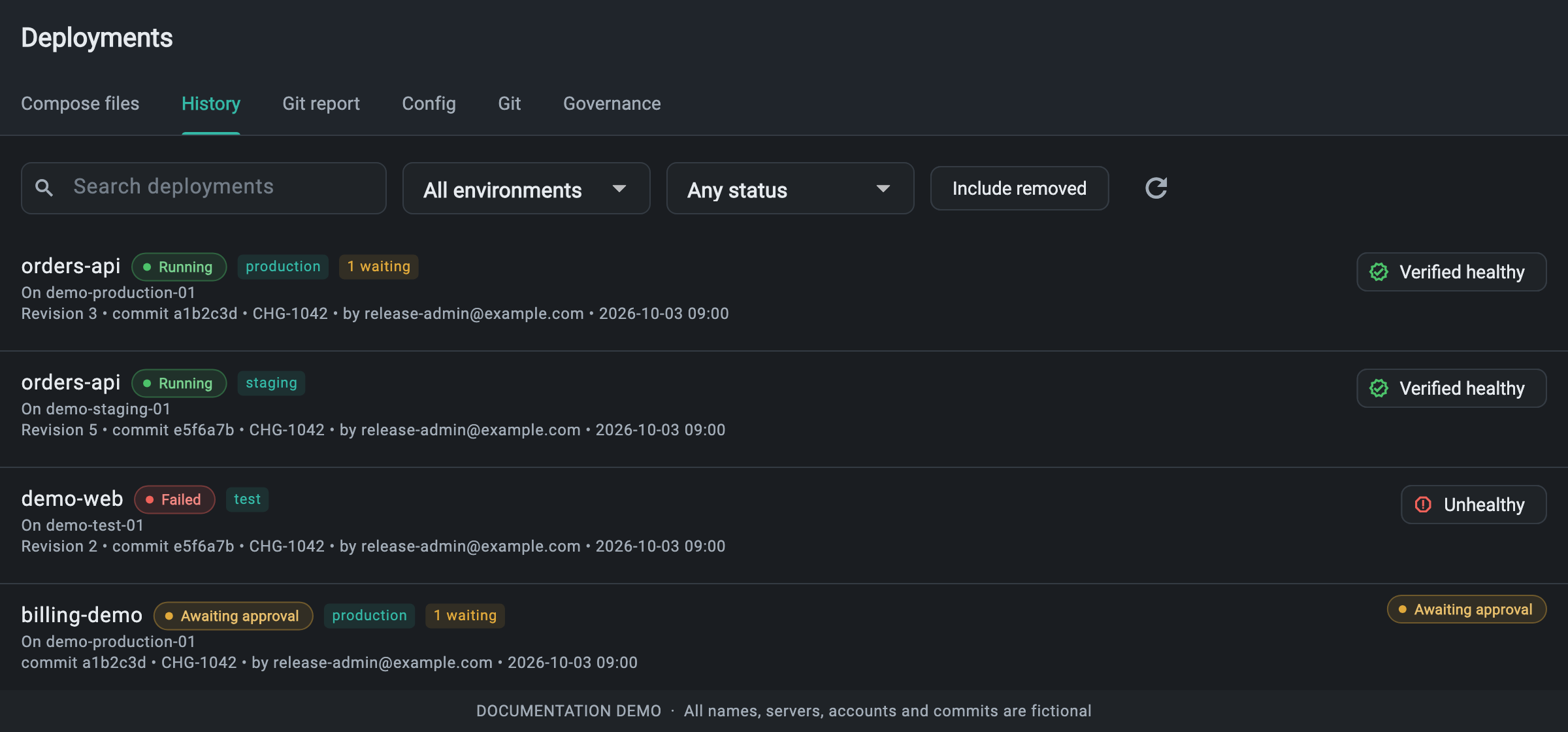This screenshot has height=732, width=1568.
Task: Click the refresh deployments icon
Action: (x=1156, y=188)
